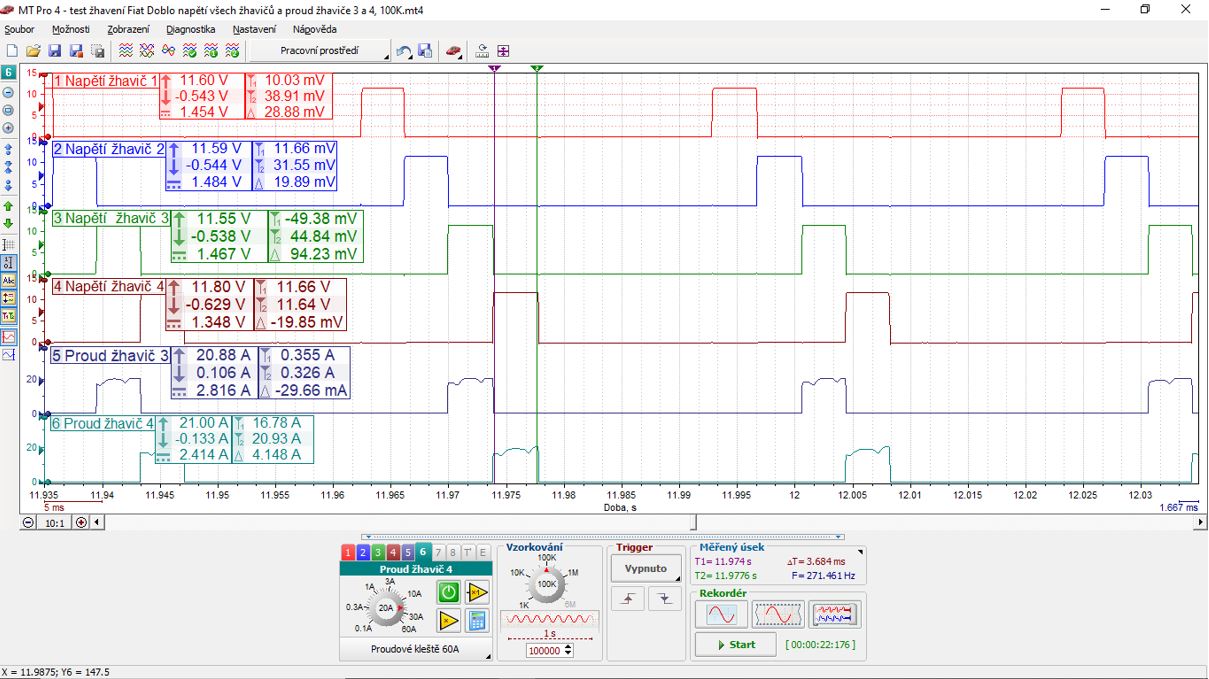This screenshot has height=679, width=1209.
Task: Click the 100000 sample count input field
Action: coord(545,650)
